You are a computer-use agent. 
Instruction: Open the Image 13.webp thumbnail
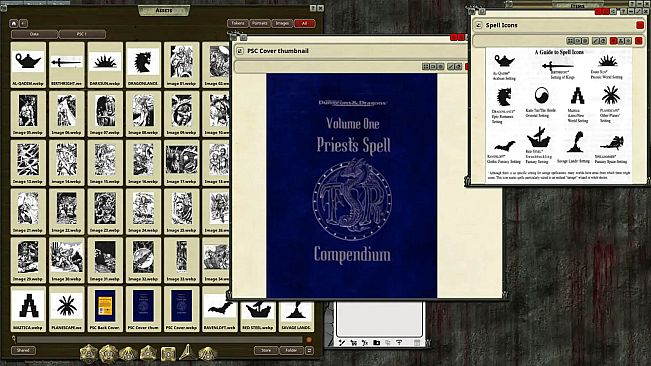click(28, 163)
